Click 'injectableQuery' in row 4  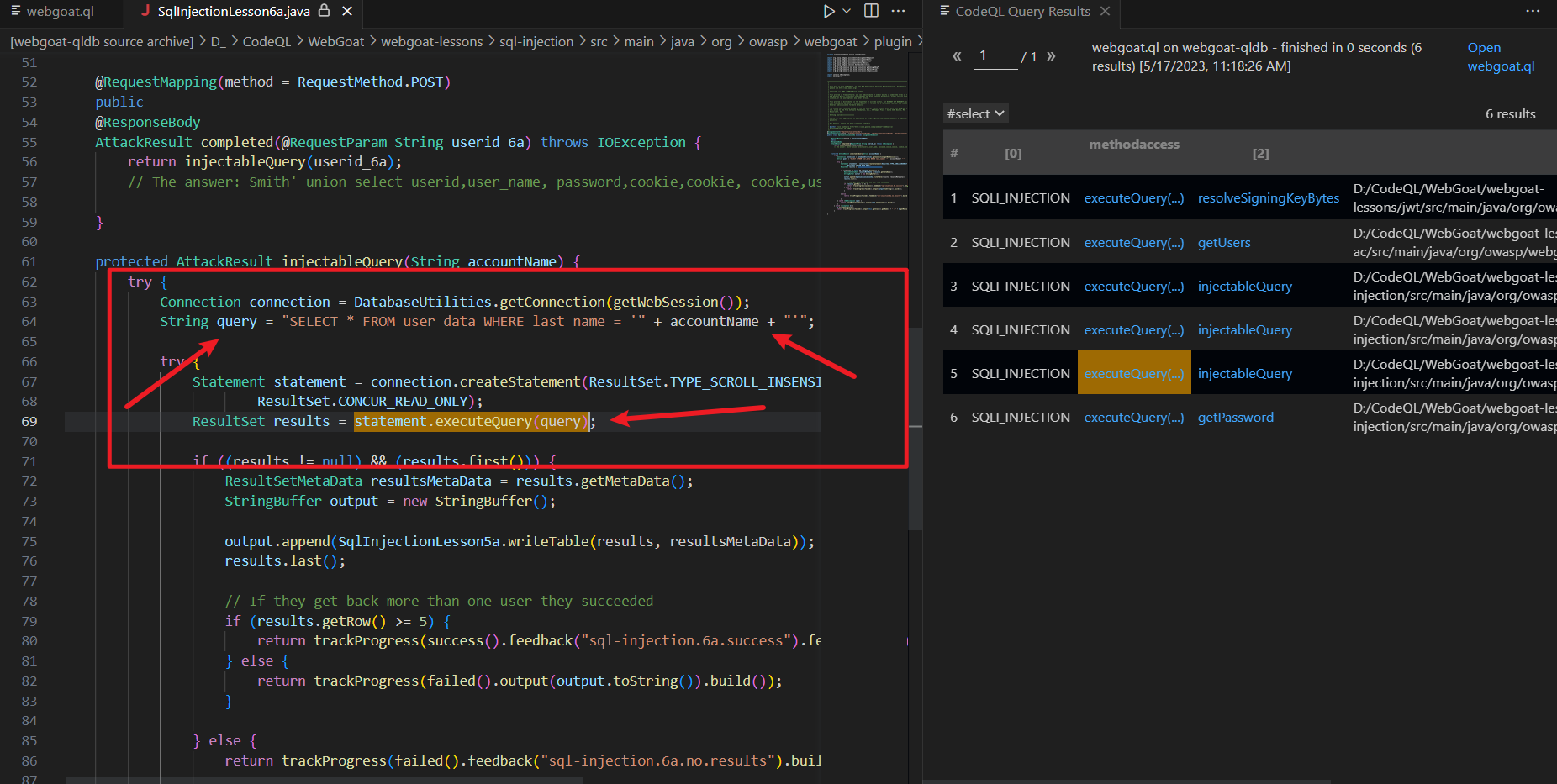(x=1244, y=330)
